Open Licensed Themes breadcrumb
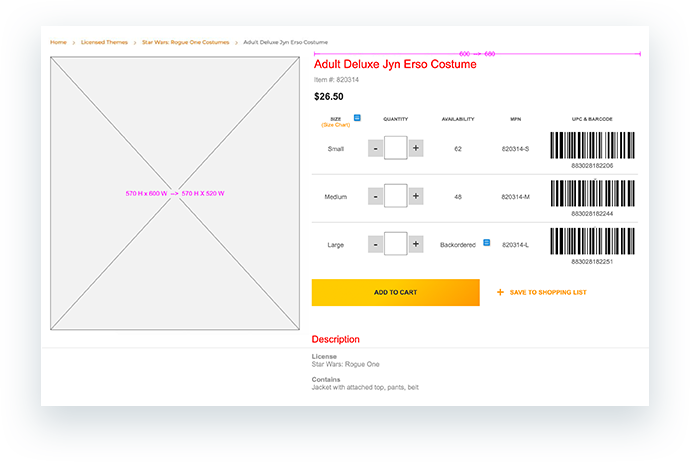The width and height of the screenshot is (690, 462). click(105, 42)
